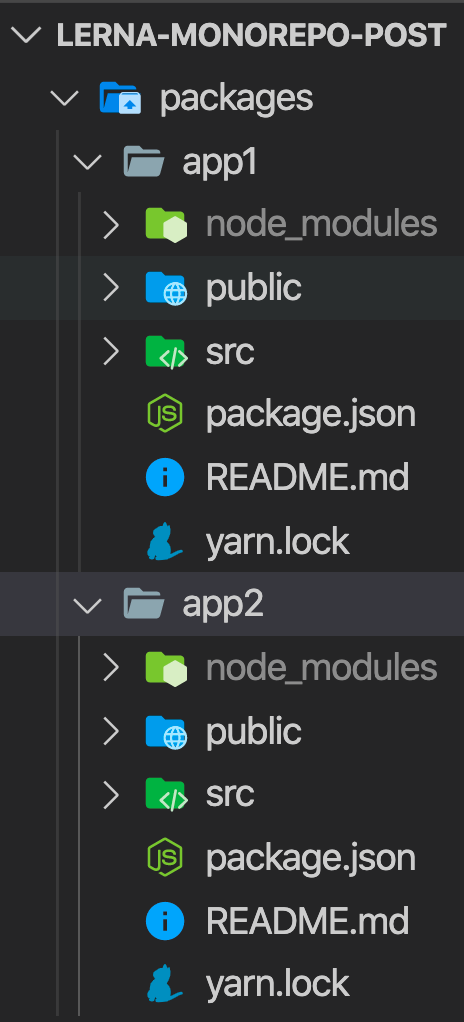
Task: Collapse the packages folder chevron
Action: pyautogui.click(x=65, y=98)
